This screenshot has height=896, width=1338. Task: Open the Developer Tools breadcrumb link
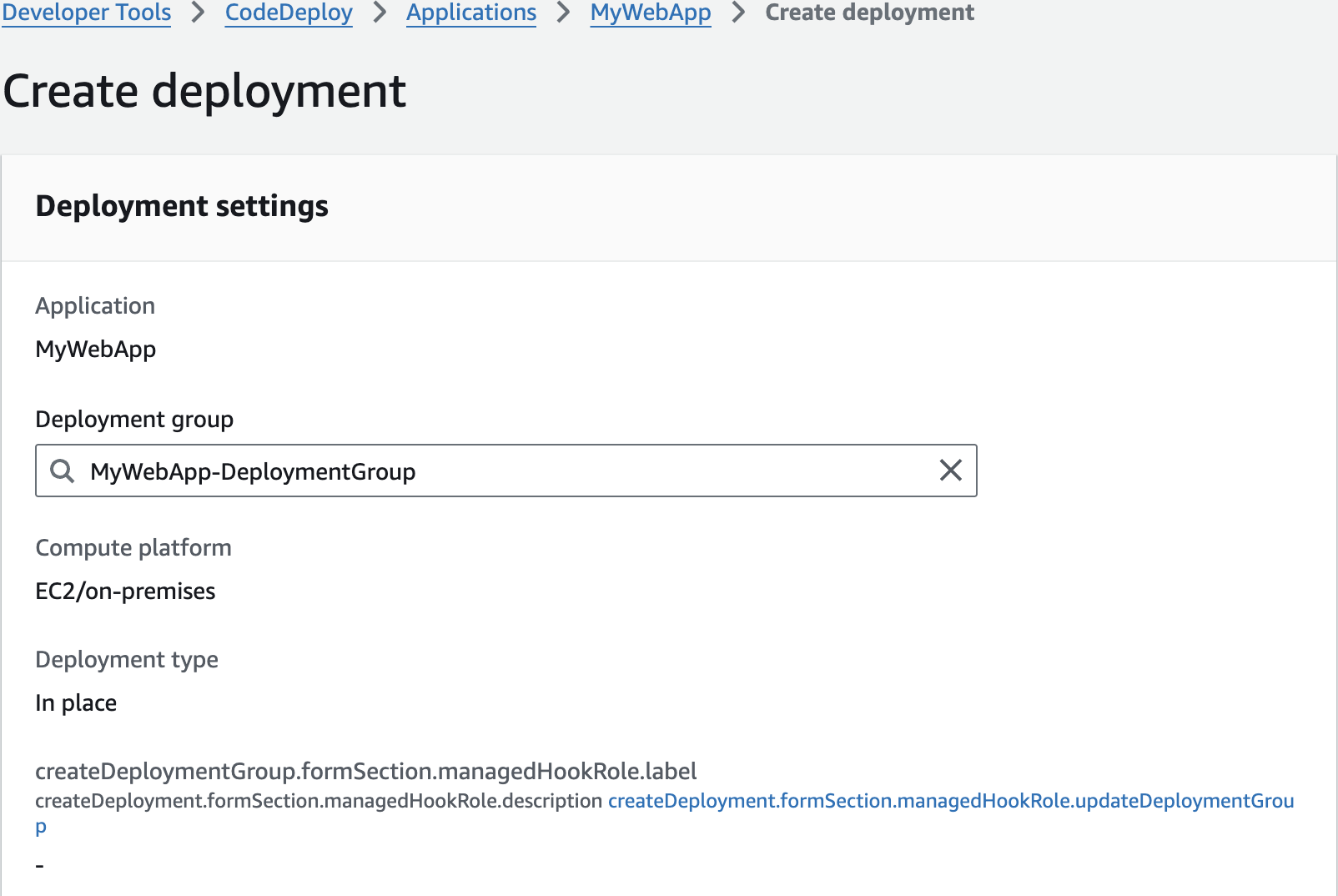(87, 13)
